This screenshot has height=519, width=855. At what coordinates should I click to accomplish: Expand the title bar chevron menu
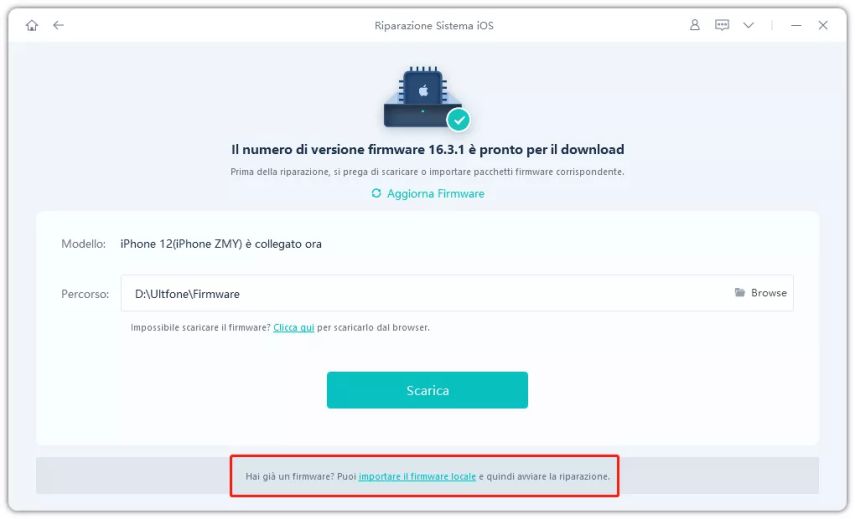749,25
